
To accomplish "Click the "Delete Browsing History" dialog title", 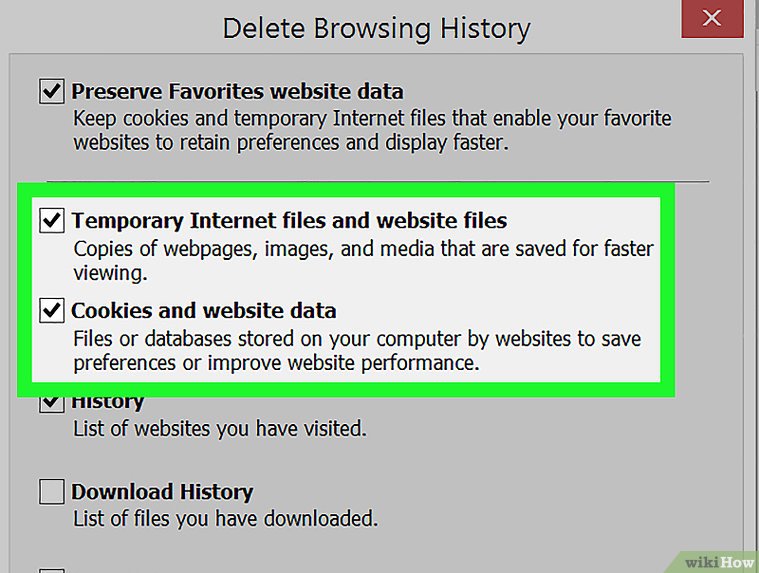I will [x=376, y=27].
